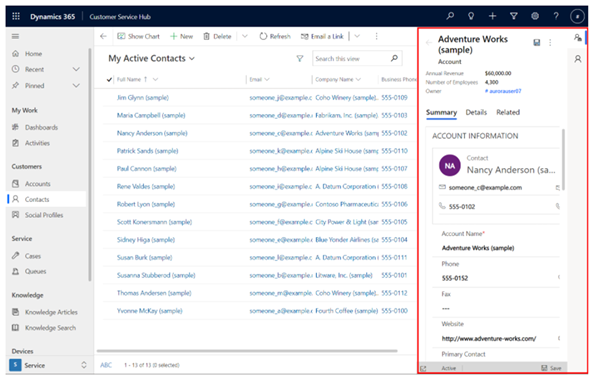This screenshot has width=600, height=385.
Task: Open Knowledge Articles in the site map
Action: coord(51,312)
